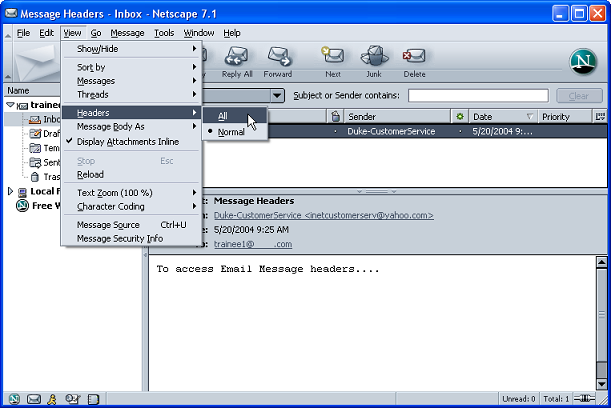Open Navigator from the status bar icon
611x408 pixels.
pos(14,399)
